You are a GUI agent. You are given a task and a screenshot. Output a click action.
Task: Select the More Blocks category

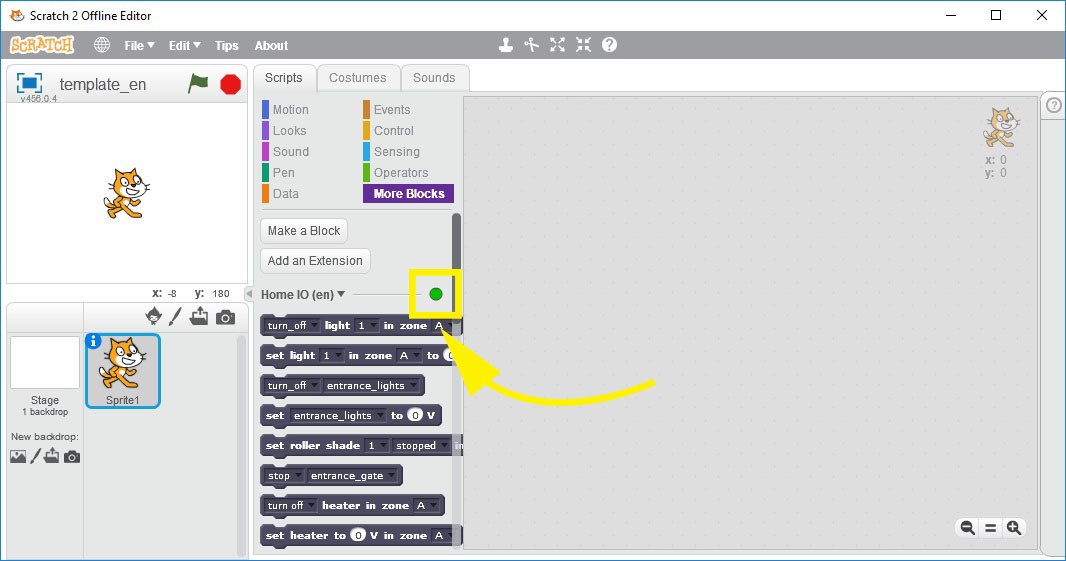(x=408, y=194)
